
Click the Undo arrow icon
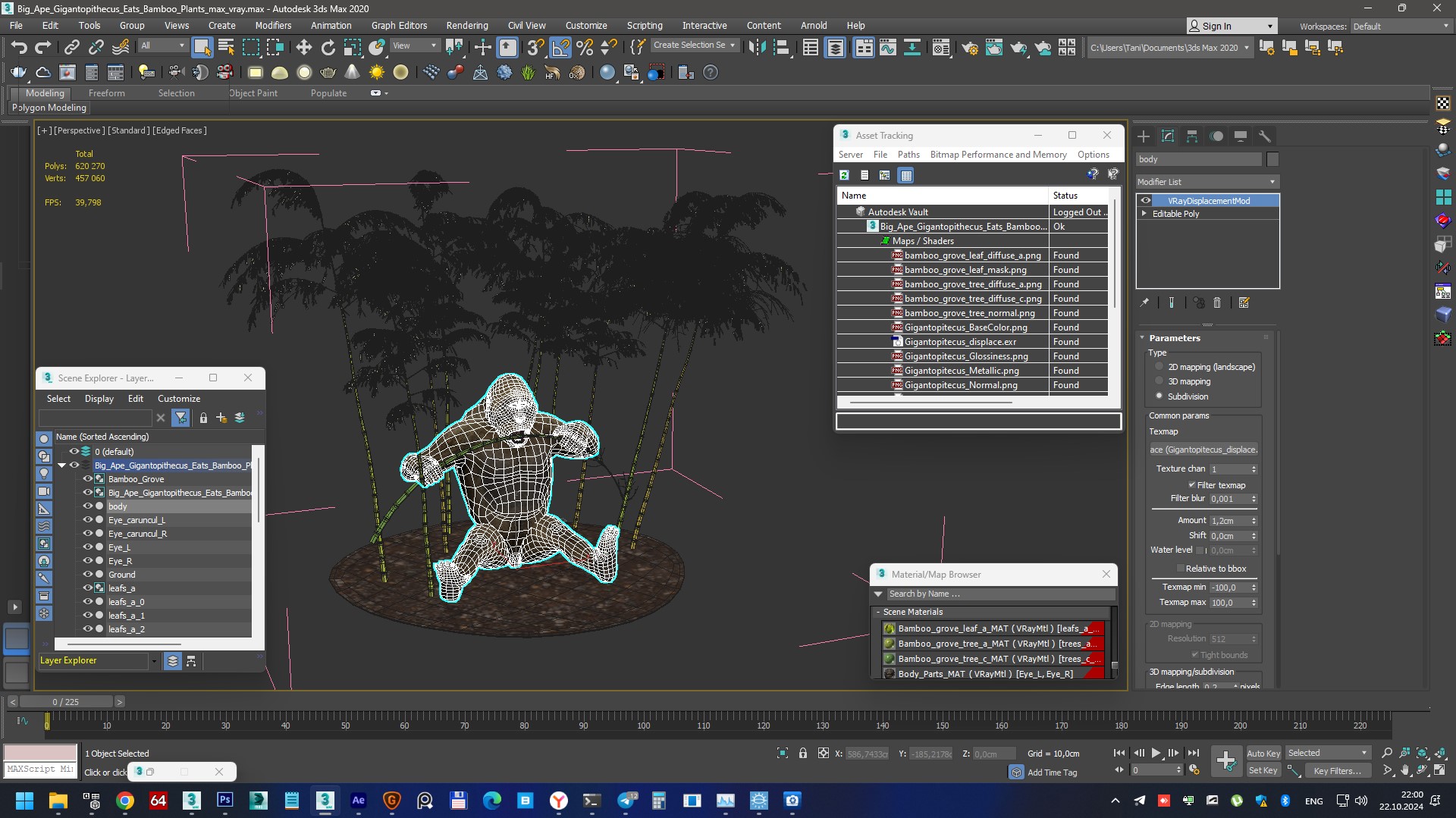click(x=18, y=47)
